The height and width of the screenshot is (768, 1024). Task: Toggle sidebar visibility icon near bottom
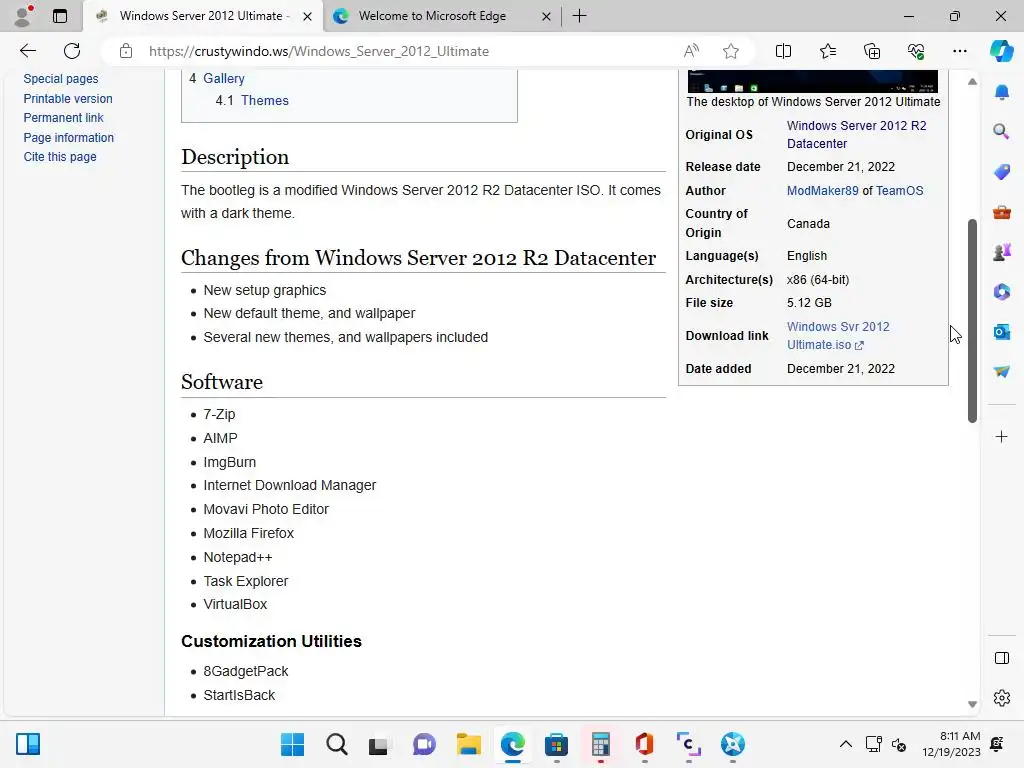(1002, 658)
